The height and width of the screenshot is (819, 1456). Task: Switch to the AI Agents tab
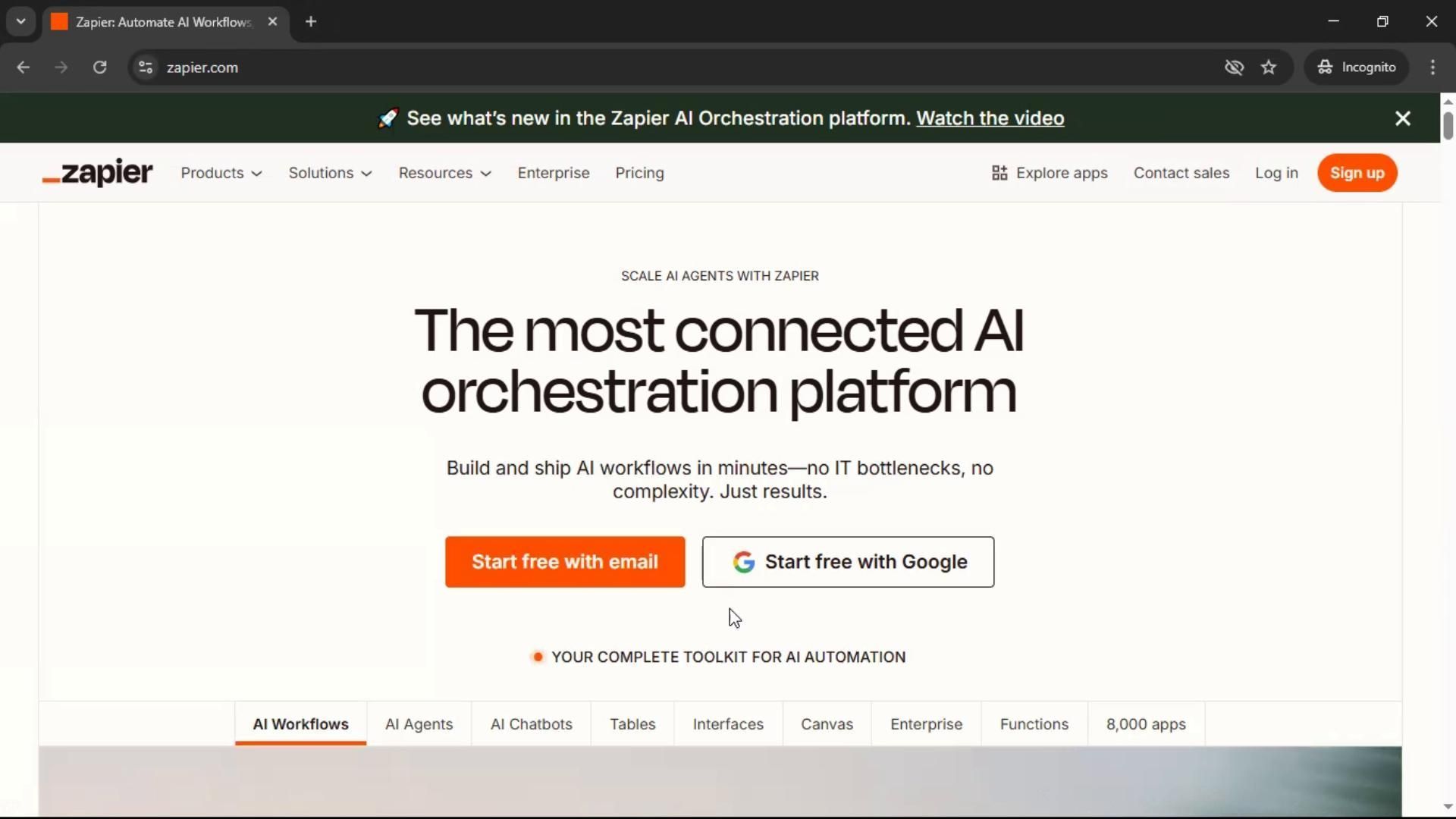point(419,724)
